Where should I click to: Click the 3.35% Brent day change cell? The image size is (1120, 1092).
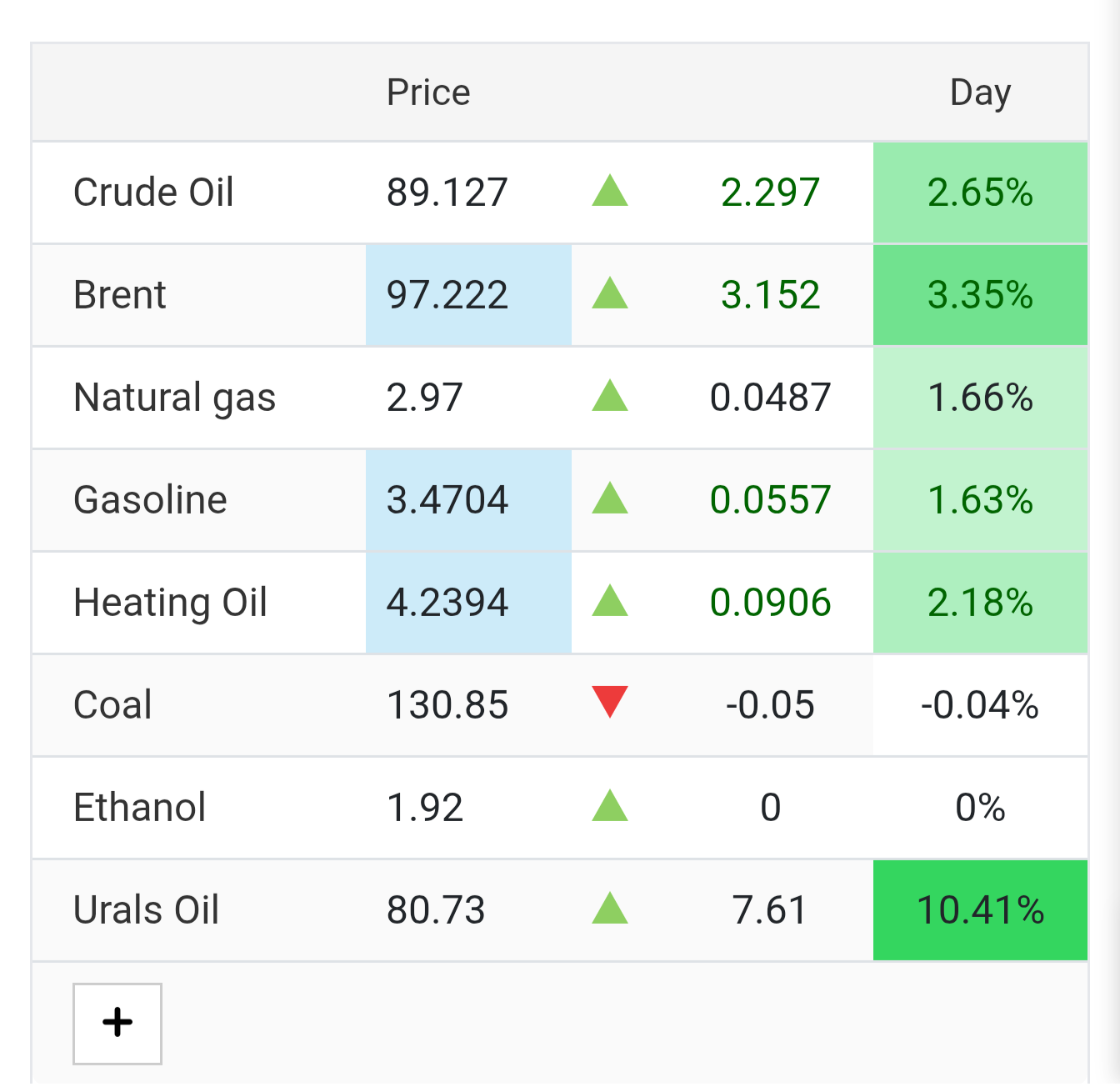(981, 295)
